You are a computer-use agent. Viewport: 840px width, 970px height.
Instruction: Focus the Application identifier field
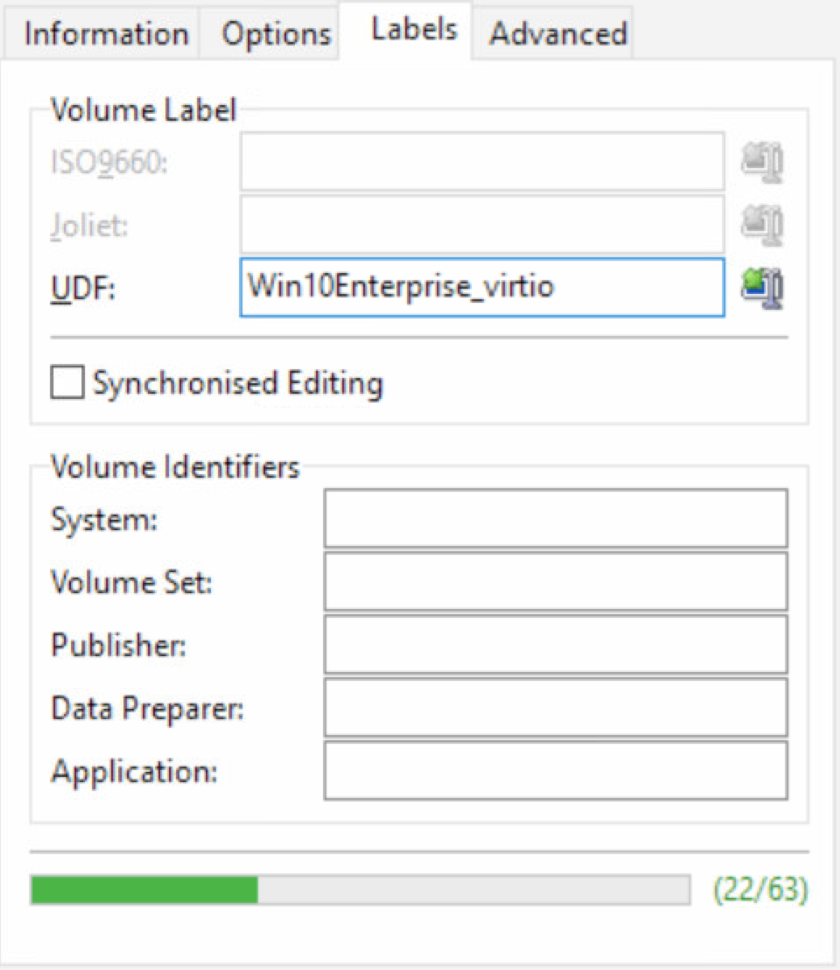(x=555, y=771)
